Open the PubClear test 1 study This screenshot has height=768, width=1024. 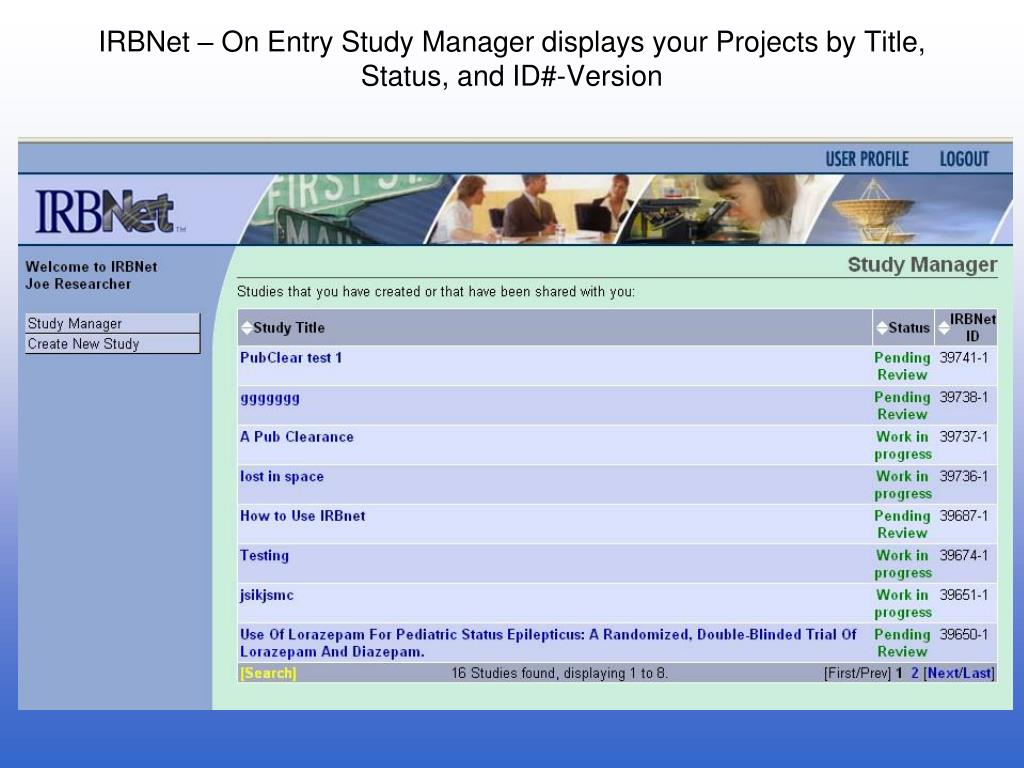click(x=291, y=358)
